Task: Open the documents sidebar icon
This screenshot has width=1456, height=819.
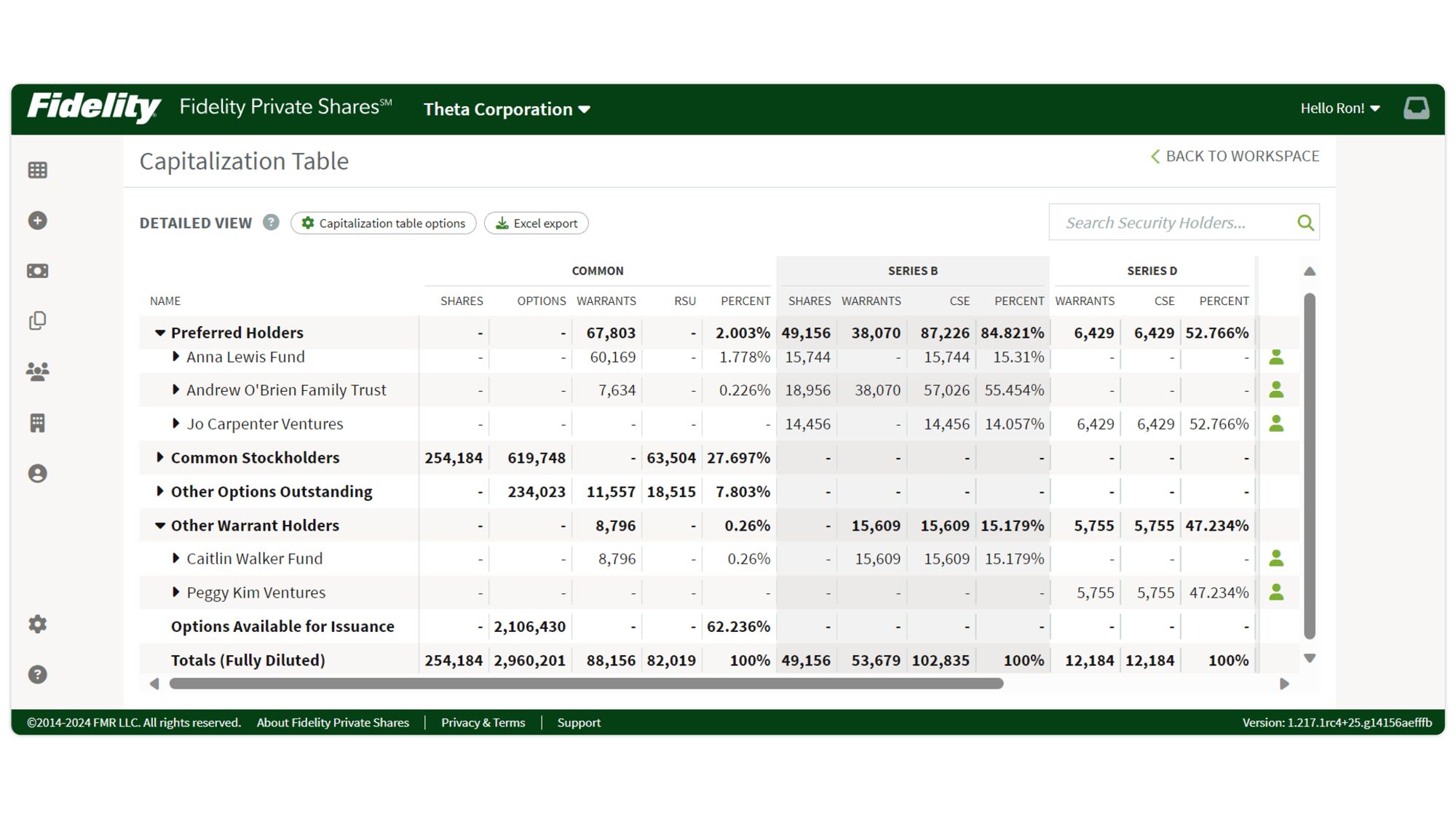Action: [37, 320]
